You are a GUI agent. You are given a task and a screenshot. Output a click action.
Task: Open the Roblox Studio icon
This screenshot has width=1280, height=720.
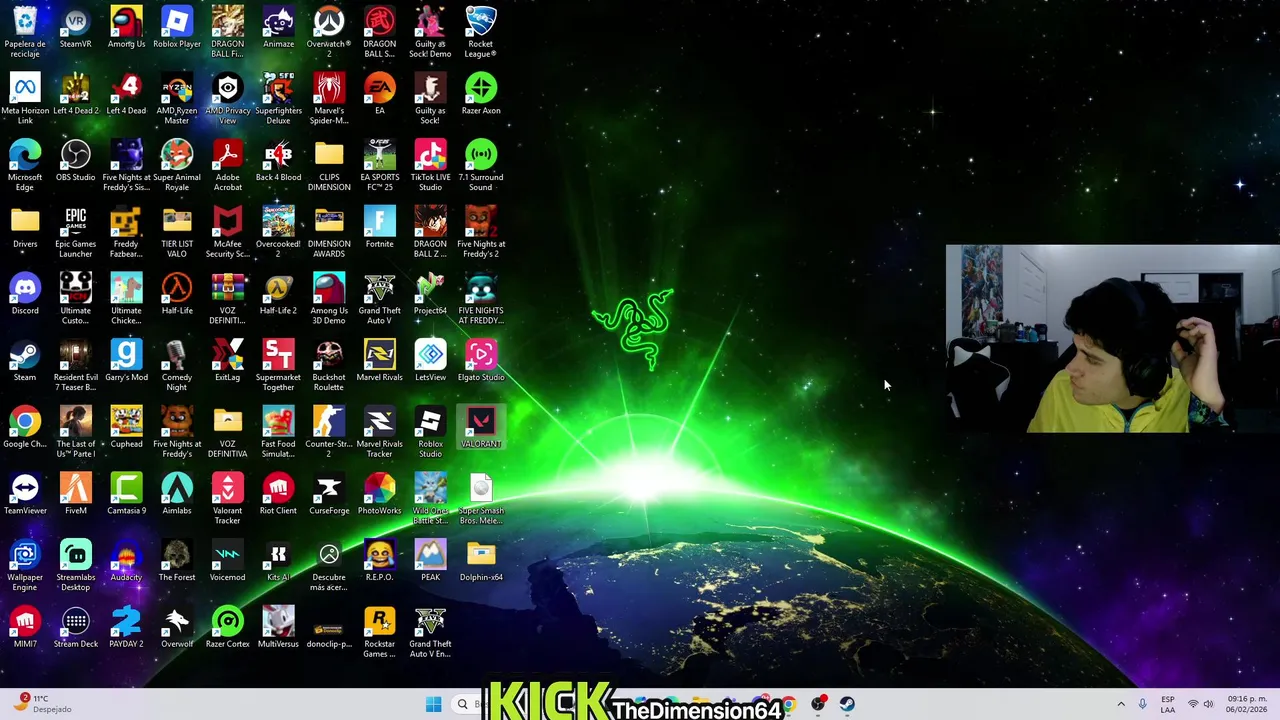point(430,432)
